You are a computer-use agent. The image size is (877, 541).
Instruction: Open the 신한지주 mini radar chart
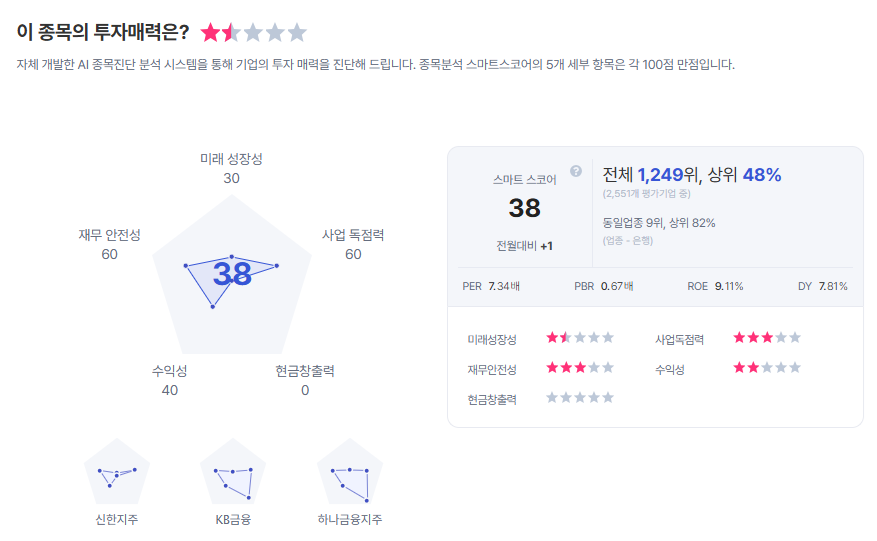[117, 472]
